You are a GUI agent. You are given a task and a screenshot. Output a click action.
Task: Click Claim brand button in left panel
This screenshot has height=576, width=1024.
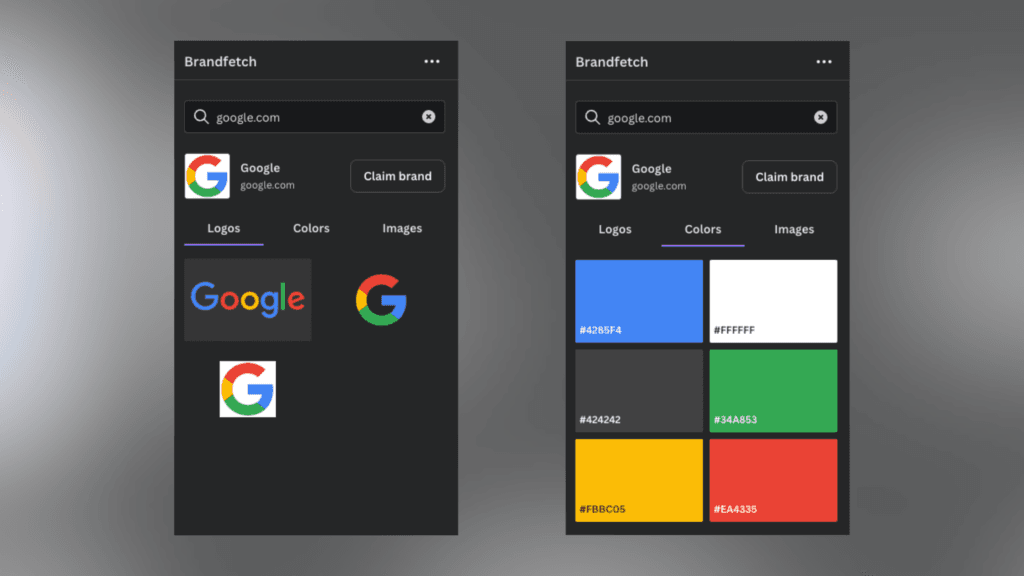[x=397, y=176]
